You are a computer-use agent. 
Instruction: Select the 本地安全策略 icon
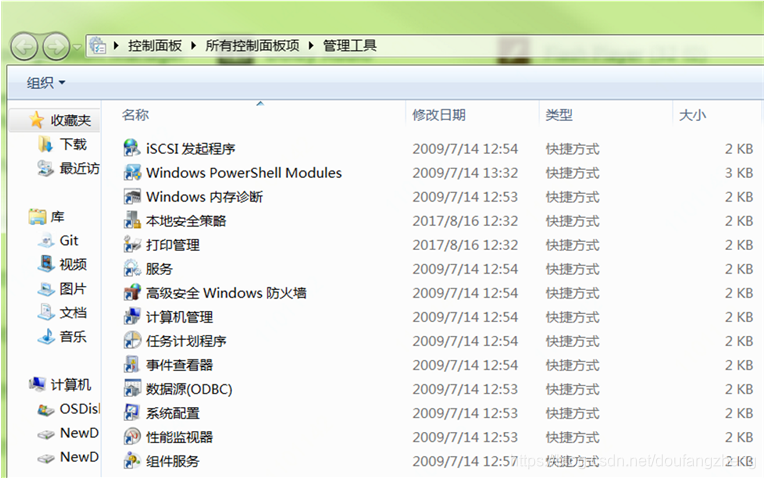pyautogui.click(x=132, y=220)
